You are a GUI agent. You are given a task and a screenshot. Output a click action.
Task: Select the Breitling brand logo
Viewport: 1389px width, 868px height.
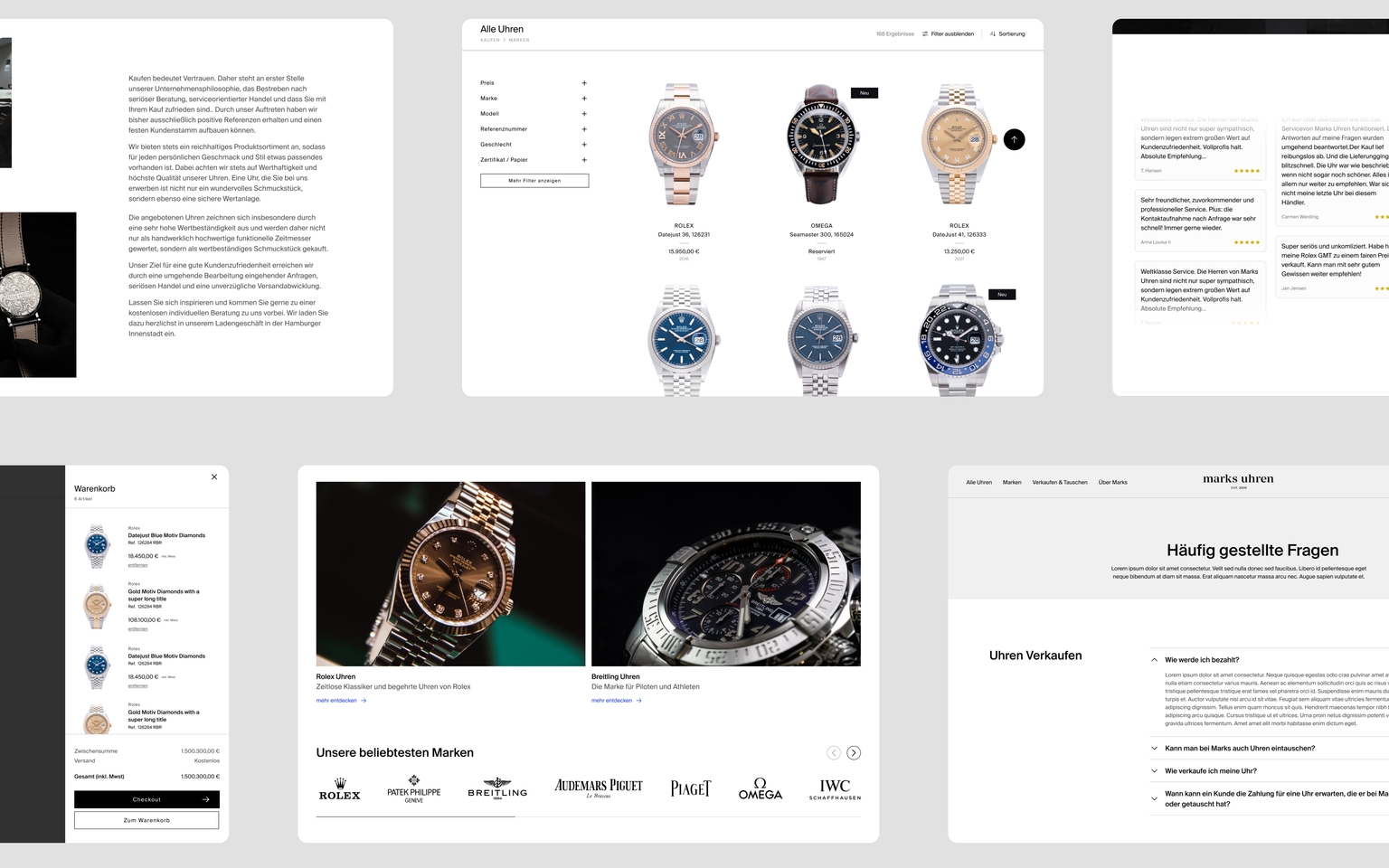(x=496, y=789)
